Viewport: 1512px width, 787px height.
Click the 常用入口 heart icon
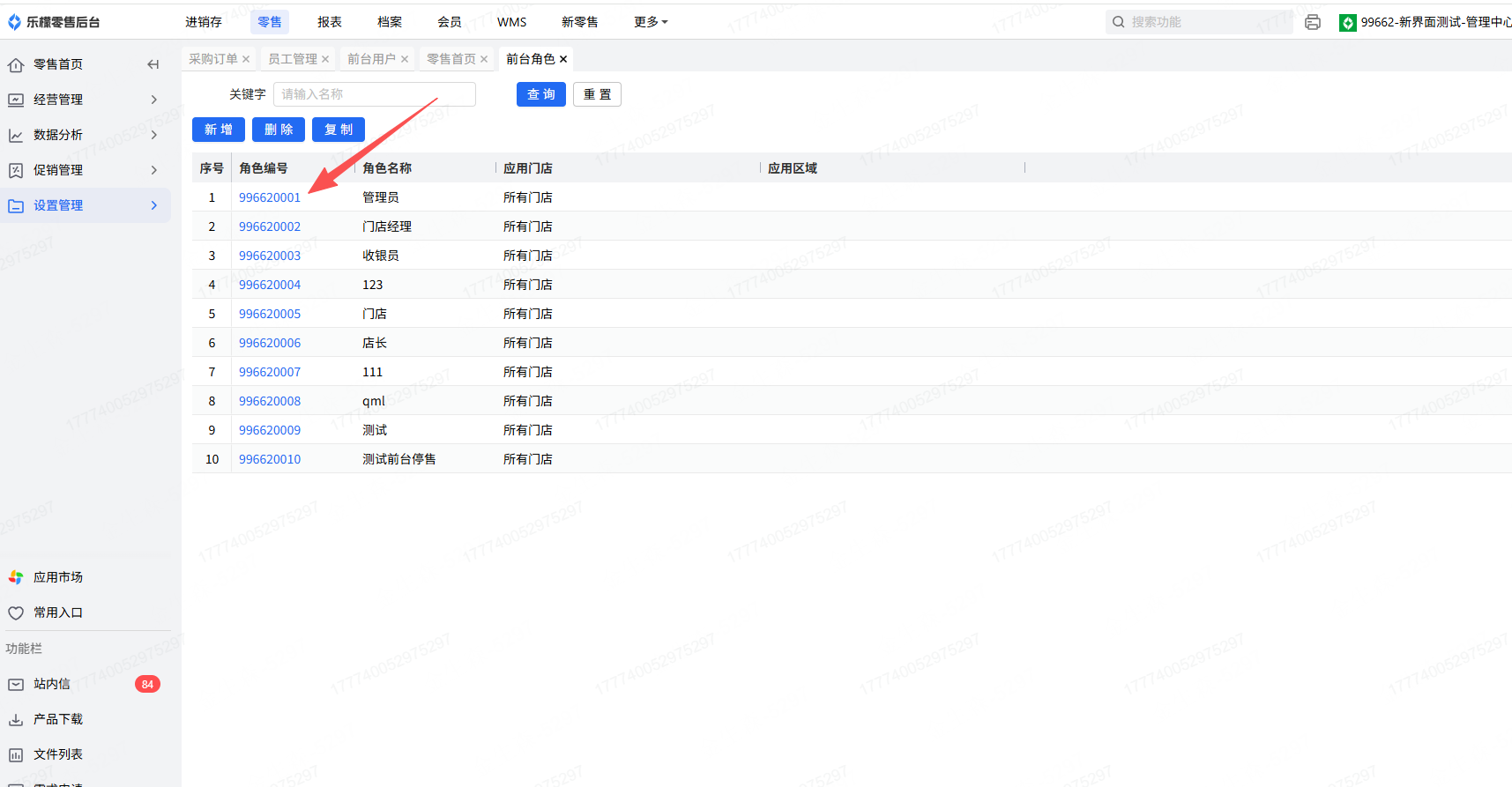(x=16, y=613)
